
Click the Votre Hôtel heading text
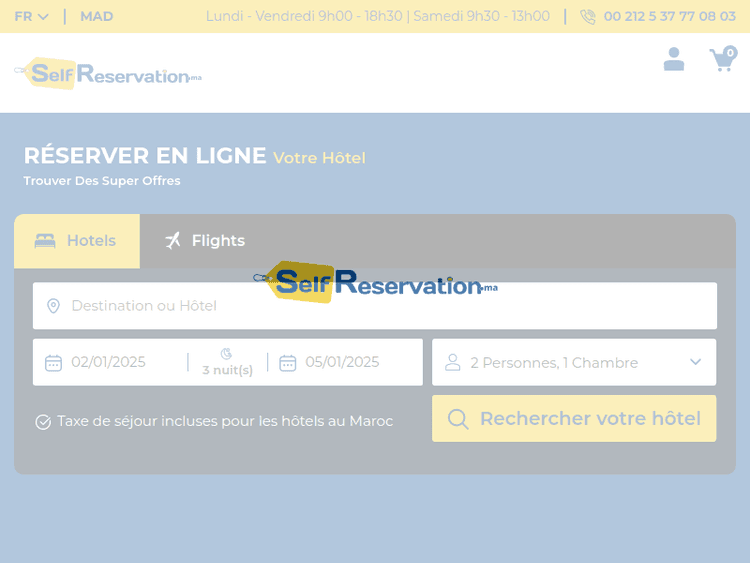tap(320, 158)
